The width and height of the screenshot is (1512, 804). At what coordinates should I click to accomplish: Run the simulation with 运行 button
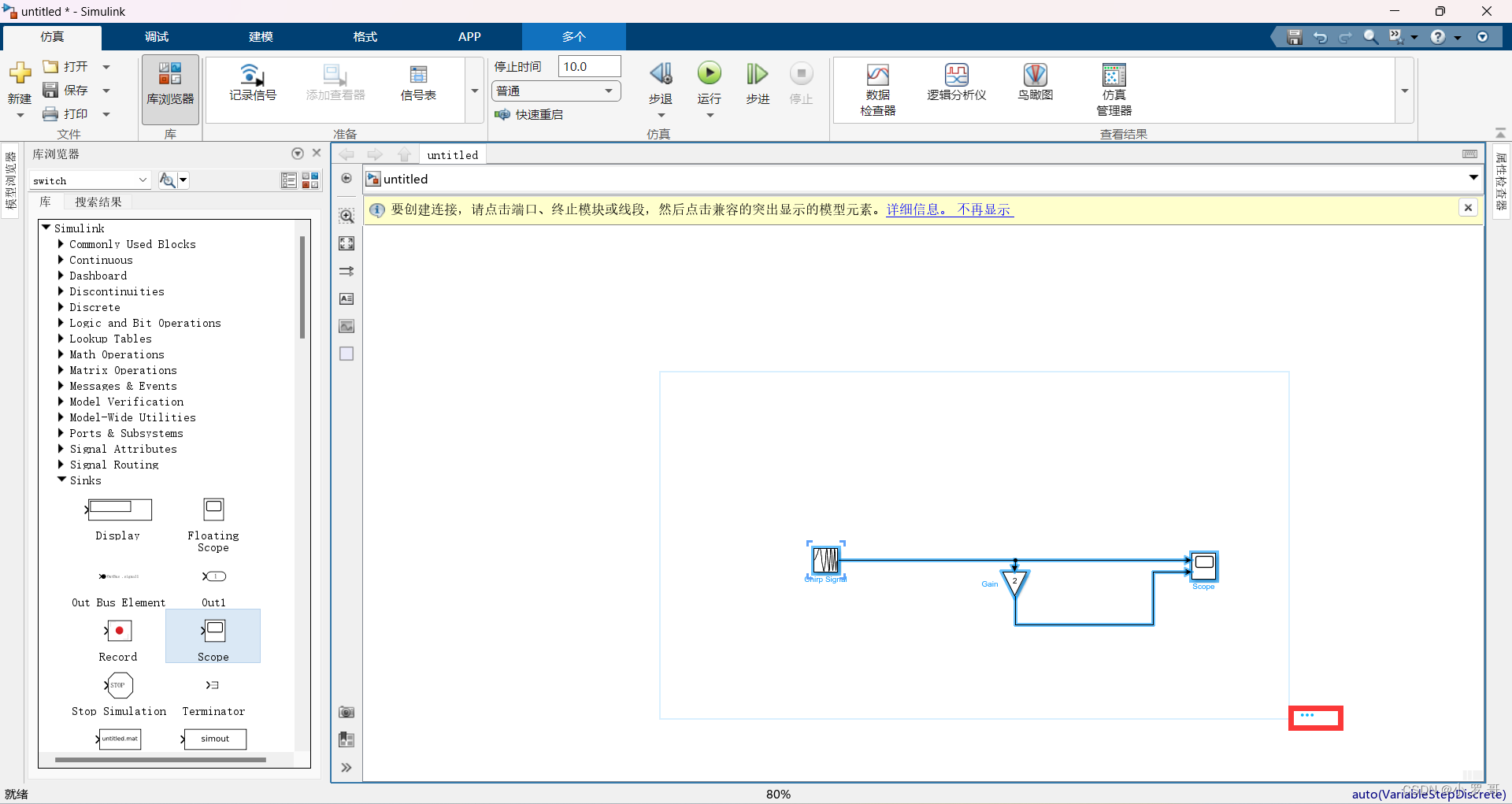pos(709,73)
